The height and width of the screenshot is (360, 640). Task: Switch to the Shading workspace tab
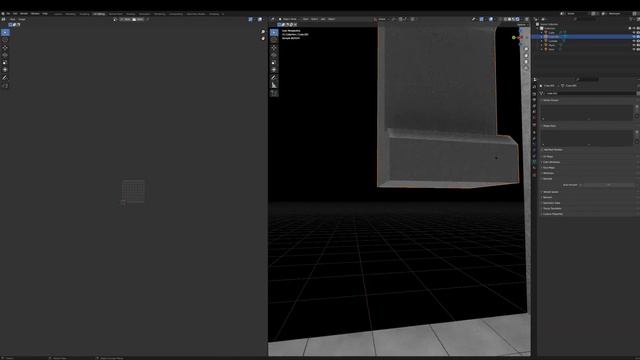coord(131,14)
